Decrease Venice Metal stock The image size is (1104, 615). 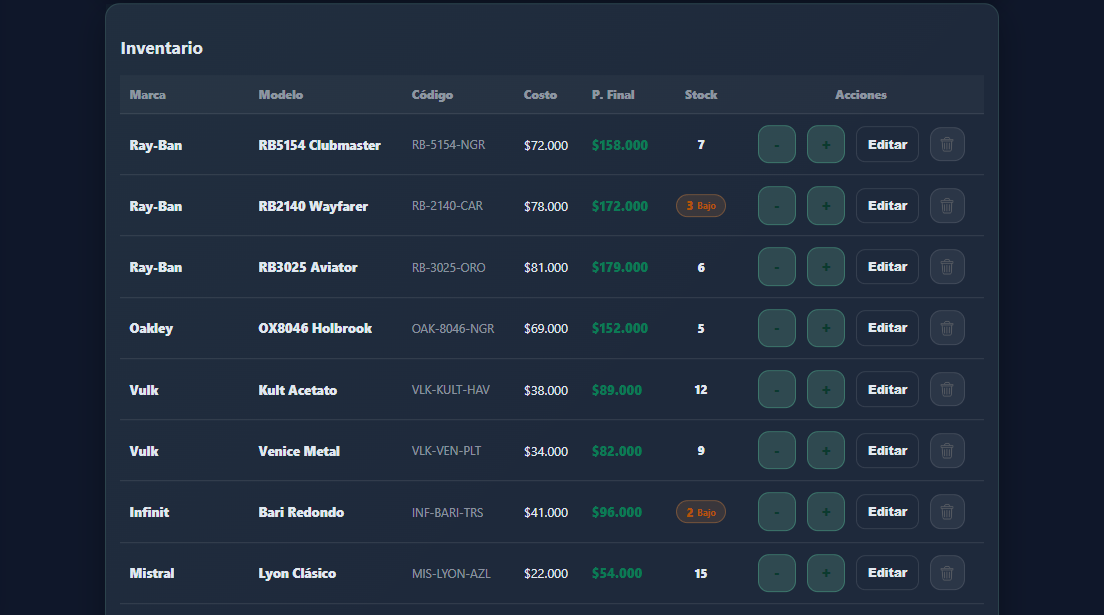777,451
